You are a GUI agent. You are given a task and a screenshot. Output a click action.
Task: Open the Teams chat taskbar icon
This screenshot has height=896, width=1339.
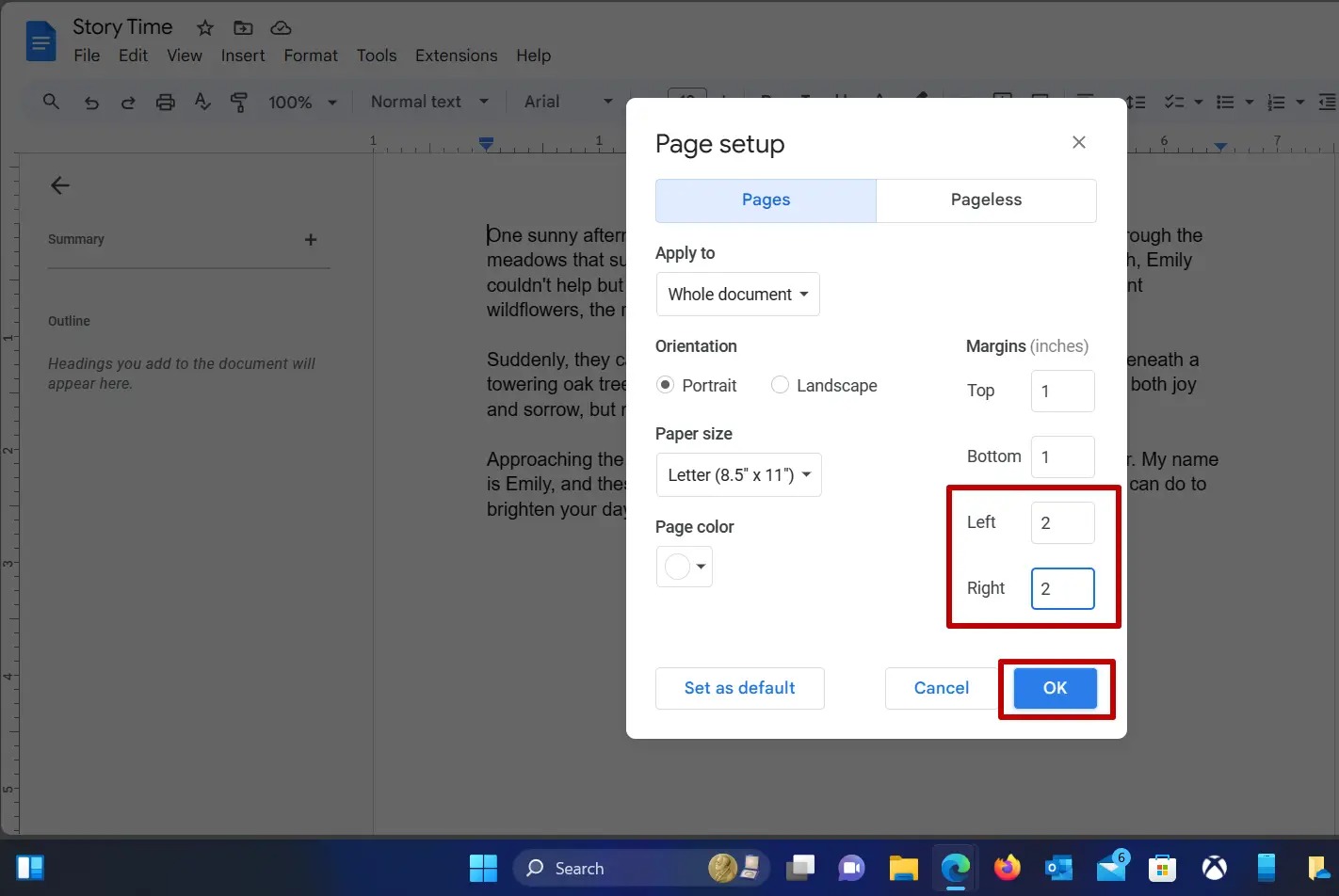[852, 868]
